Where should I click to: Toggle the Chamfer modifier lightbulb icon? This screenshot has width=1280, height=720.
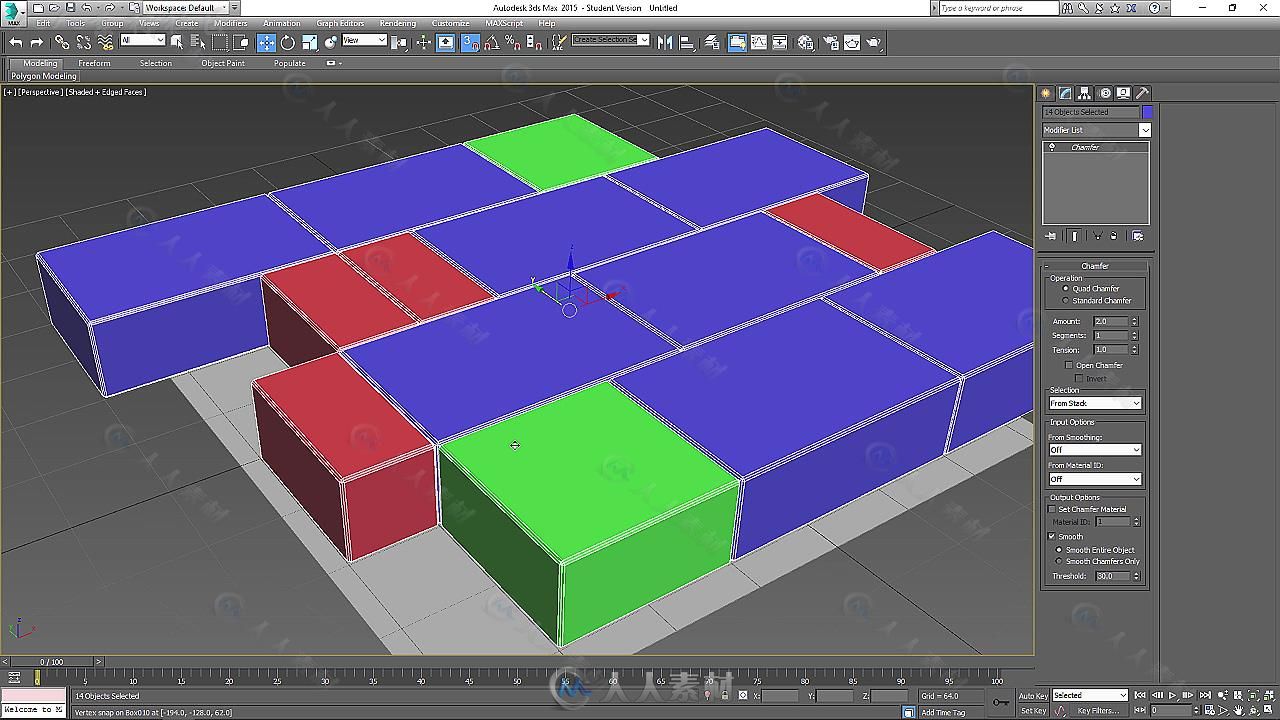pyautogui.click(x=1051, y=147)
